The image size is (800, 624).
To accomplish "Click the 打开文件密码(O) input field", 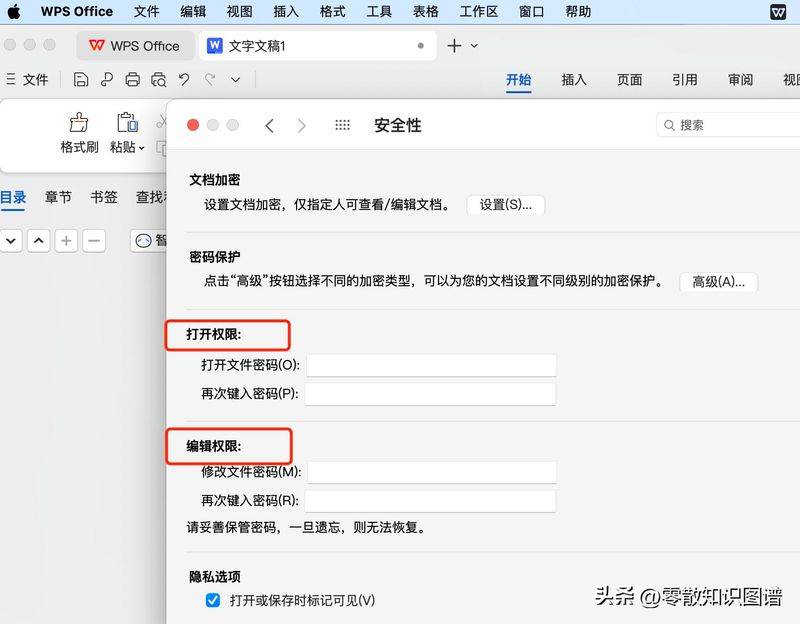I will click(x=430, y=365).
